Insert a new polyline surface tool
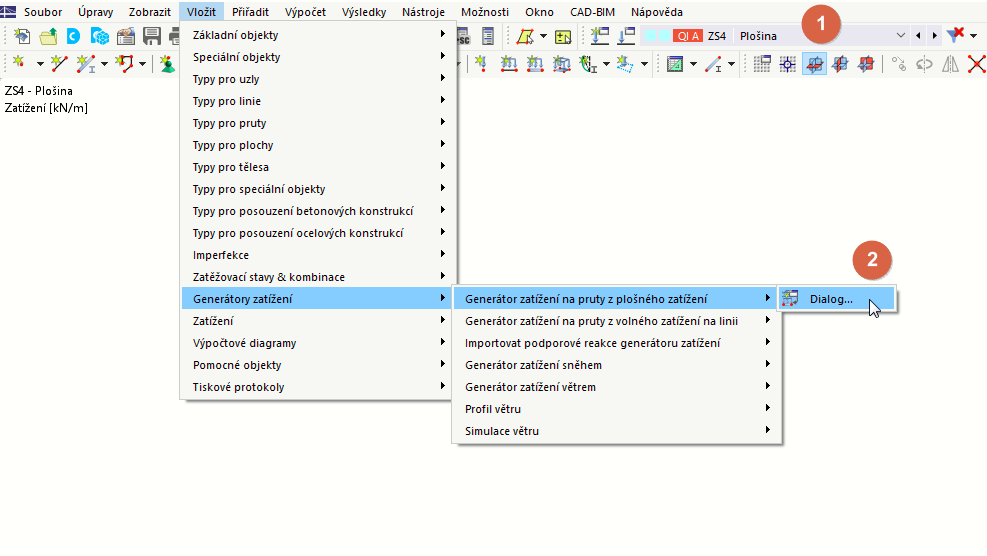Image resolution: width=987 pixels, height=556 pixels. pos(124,64)
